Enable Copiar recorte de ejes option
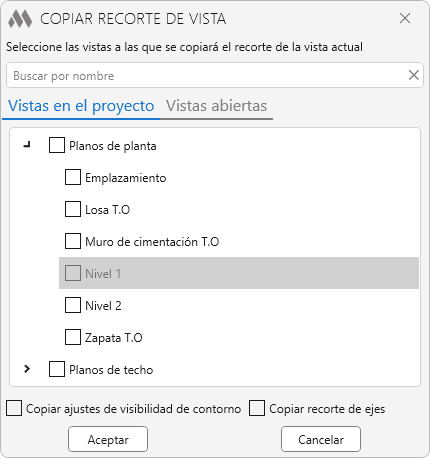430x458 pixels. pos(257,408)
